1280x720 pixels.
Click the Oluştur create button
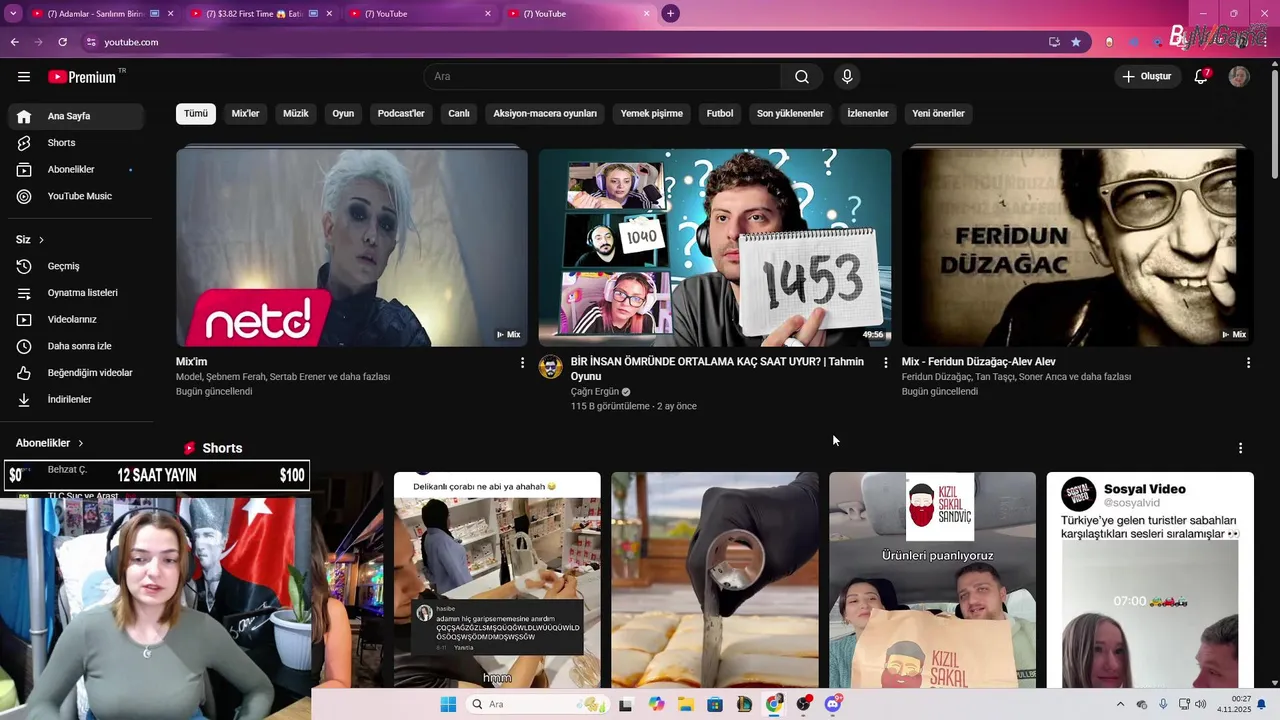[x=1146, y=77]
